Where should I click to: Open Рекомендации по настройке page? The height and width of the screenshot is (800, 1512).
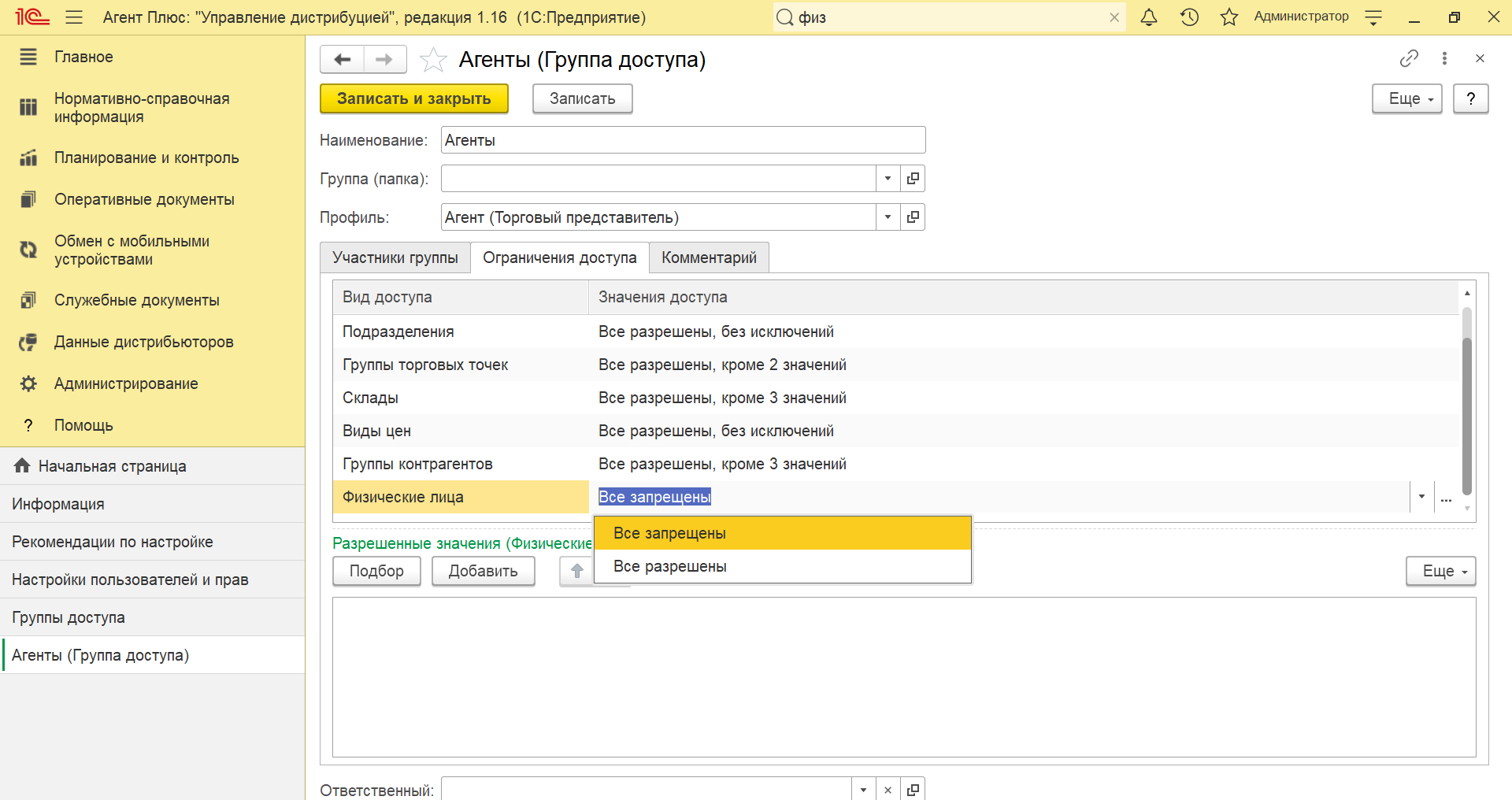[x=153, y=542]
